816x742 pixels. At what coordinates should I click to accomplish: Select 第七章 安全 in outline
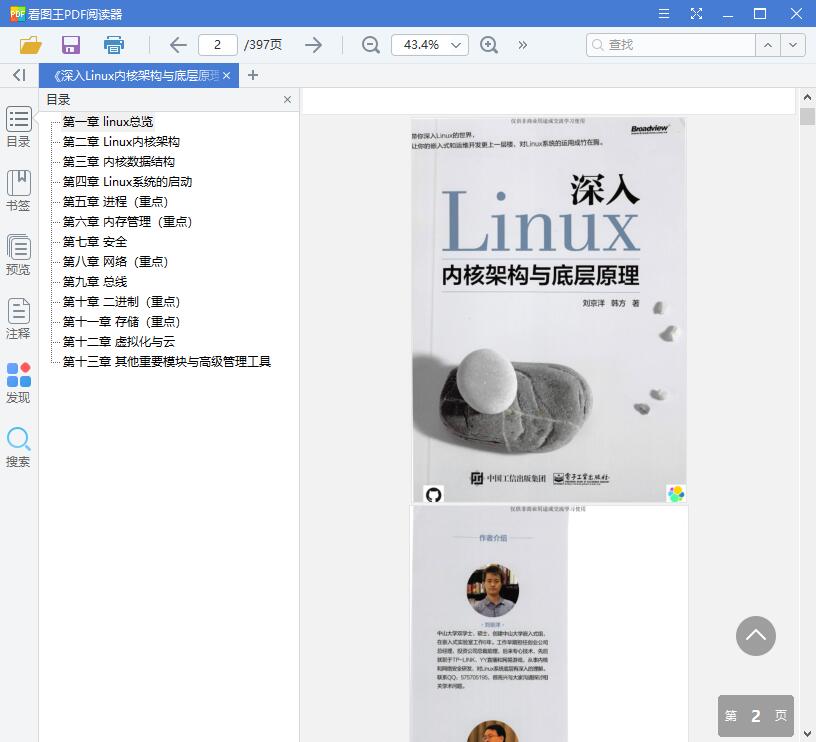95,241
